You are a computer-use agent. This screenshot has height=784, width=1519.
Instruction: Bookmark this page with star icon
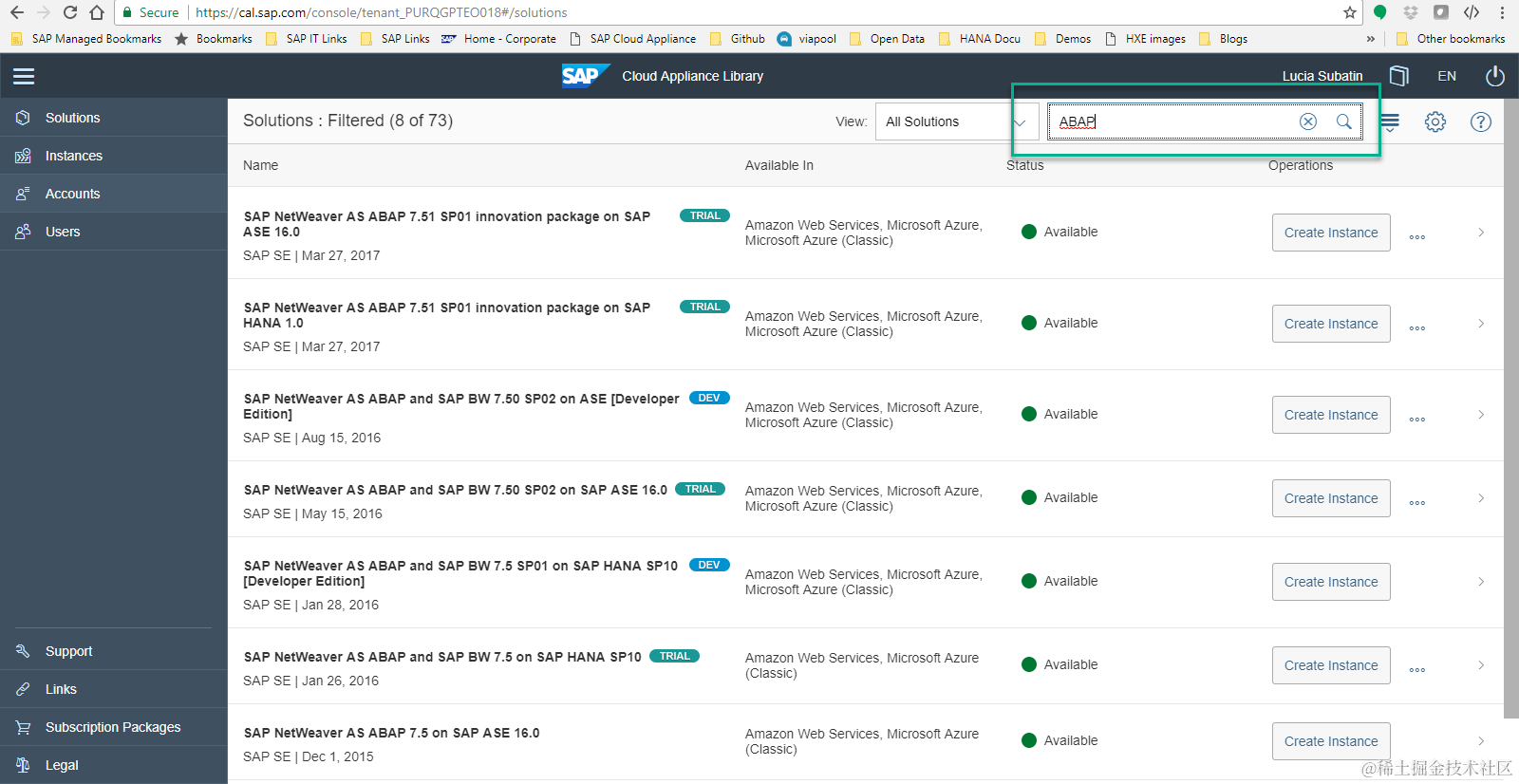pyautogui.click(x=1350, y=12)
